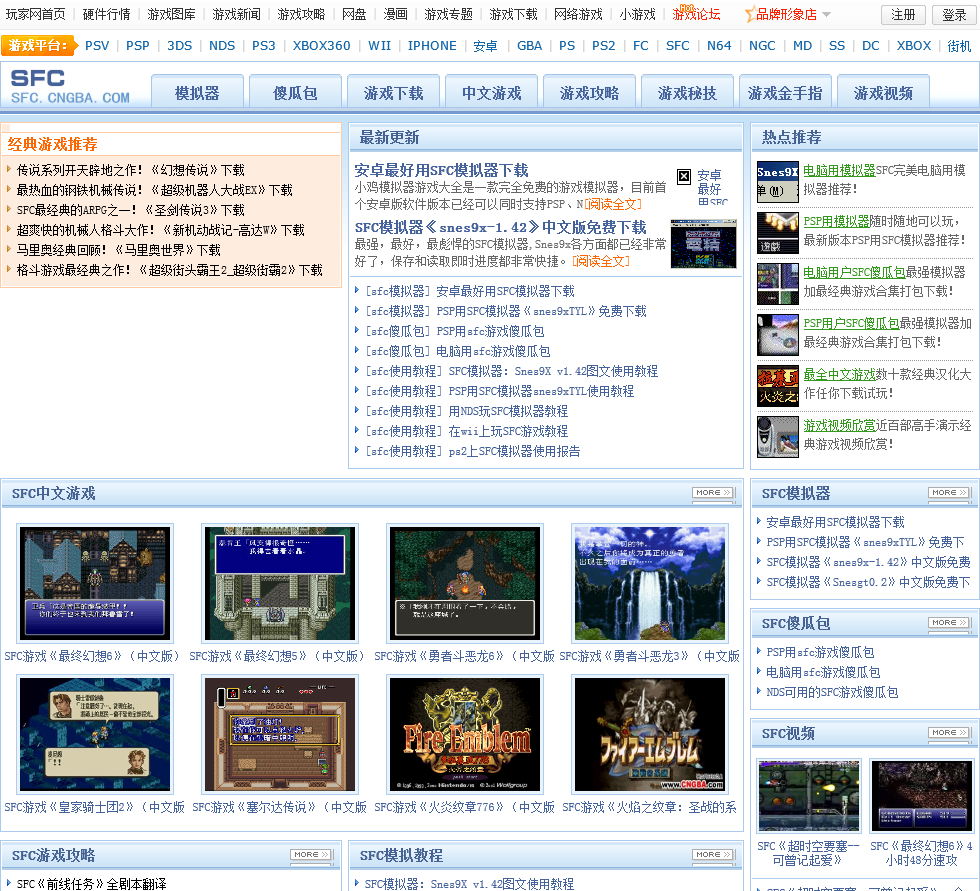980x891 pixels.
Task: Select the N64 platform link
Action: pyautogui.click(x=719, y=46)
